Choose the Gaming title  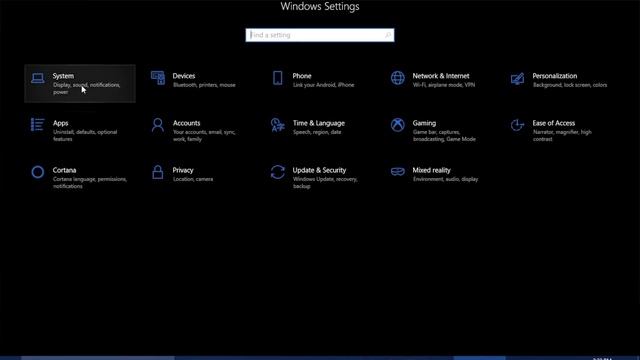(424, 123)
